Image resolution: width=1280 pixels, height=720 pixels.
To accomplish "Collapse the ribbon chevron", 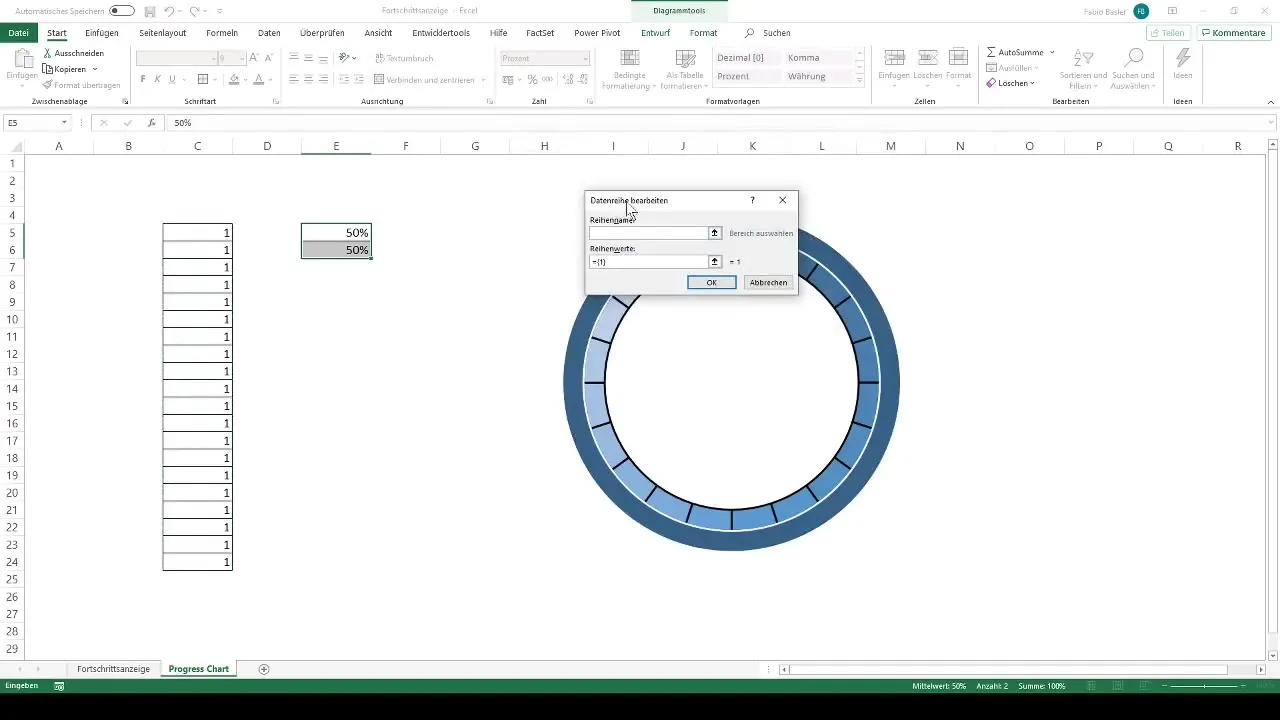I will 1270,102.
